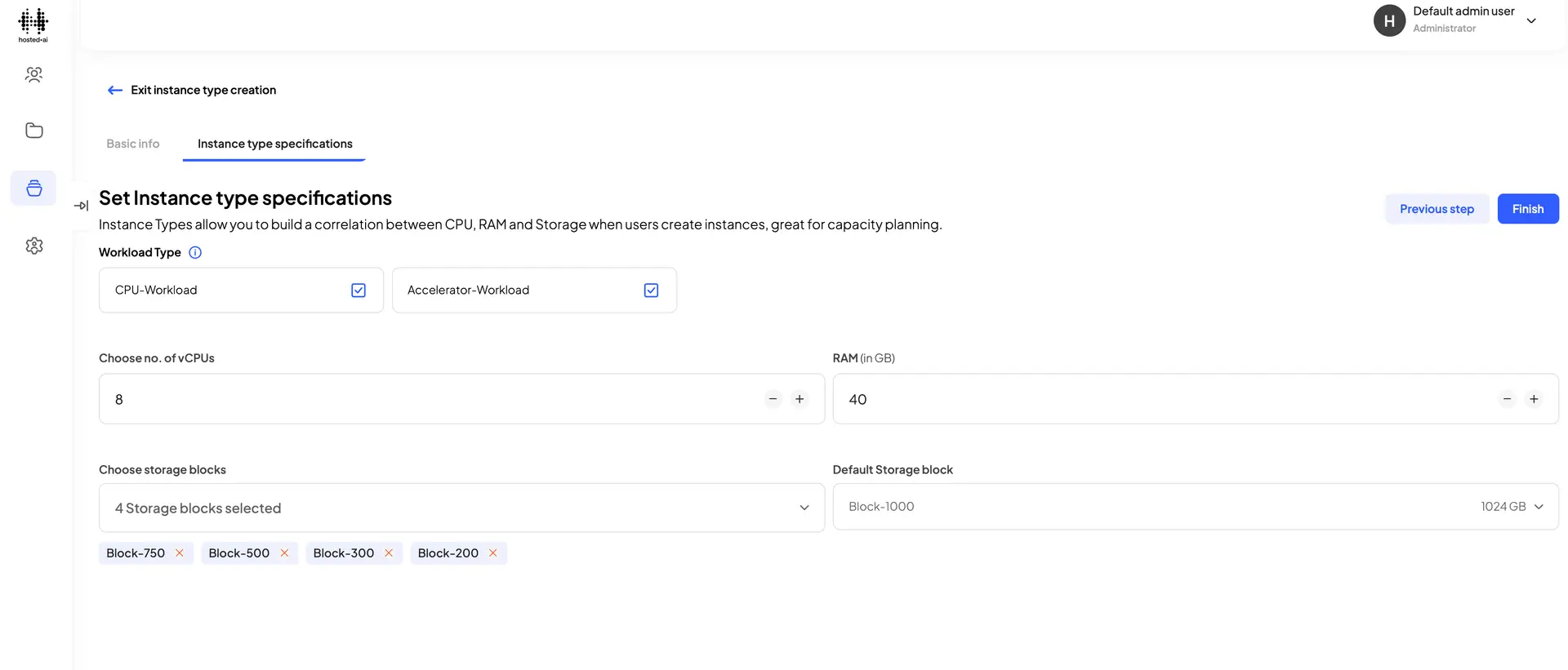Click the Finish button
The width and height of the screenshot is (1568, 670).
point(1528,209)
